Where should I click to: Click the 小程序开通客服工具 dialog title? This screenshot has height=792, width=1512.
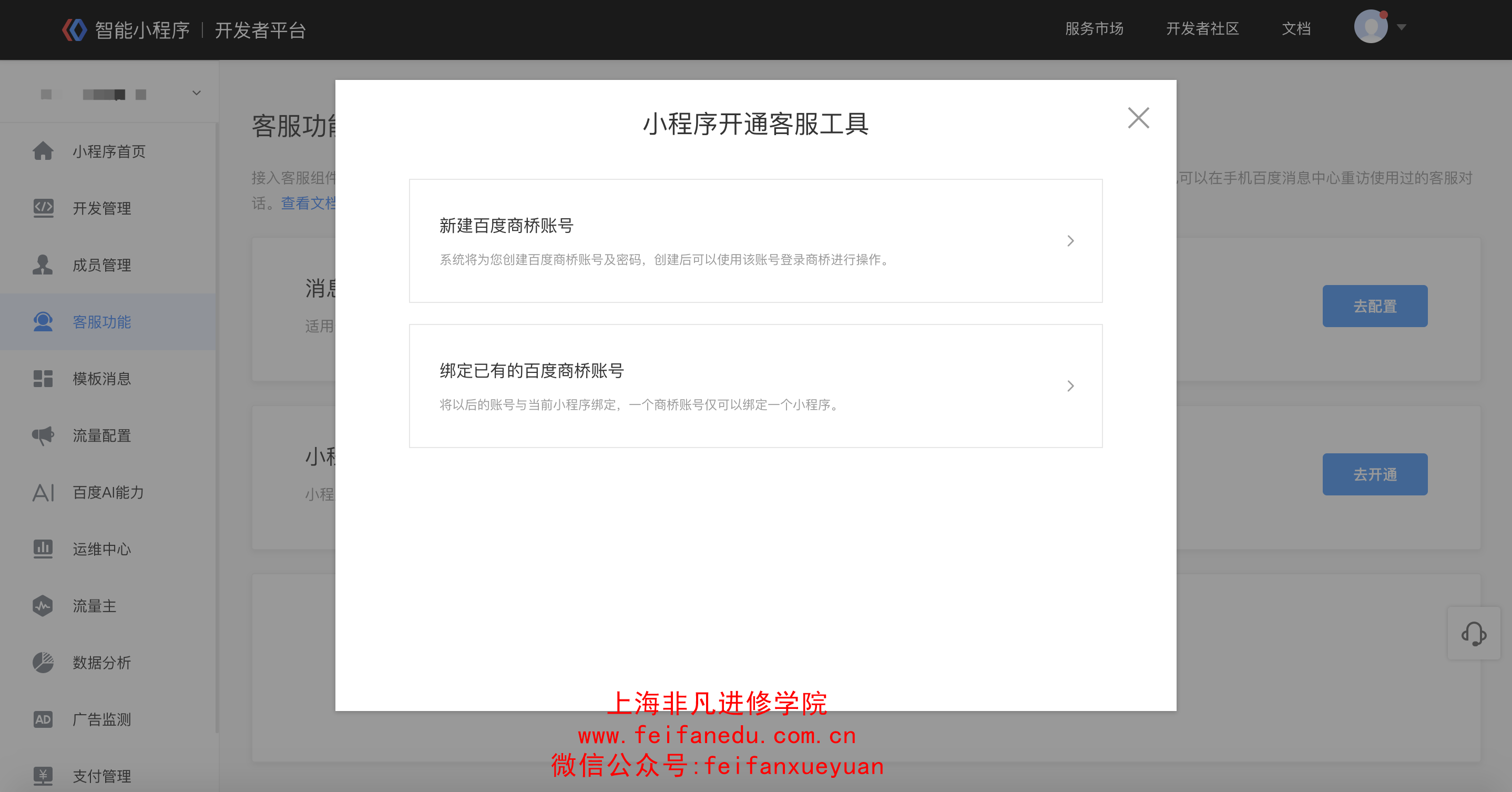755,124
